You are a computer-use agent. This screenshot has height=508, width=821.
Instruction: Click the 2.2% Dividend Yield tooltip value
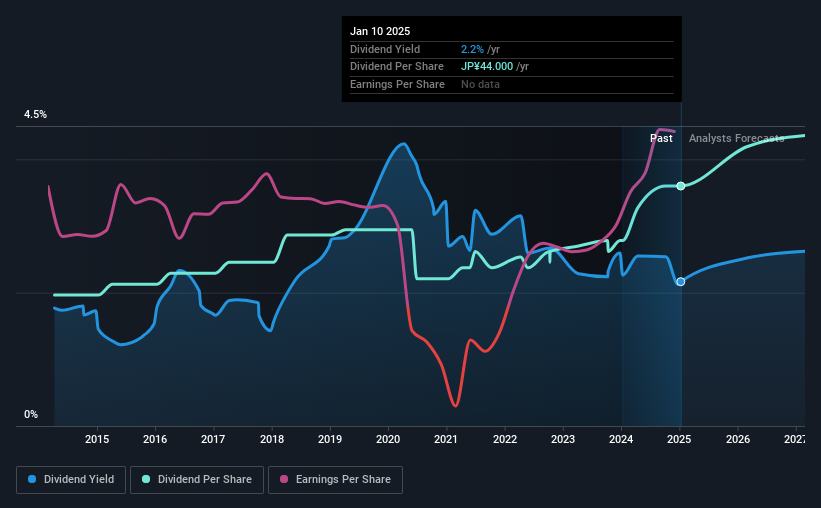(x=472, y=49)
